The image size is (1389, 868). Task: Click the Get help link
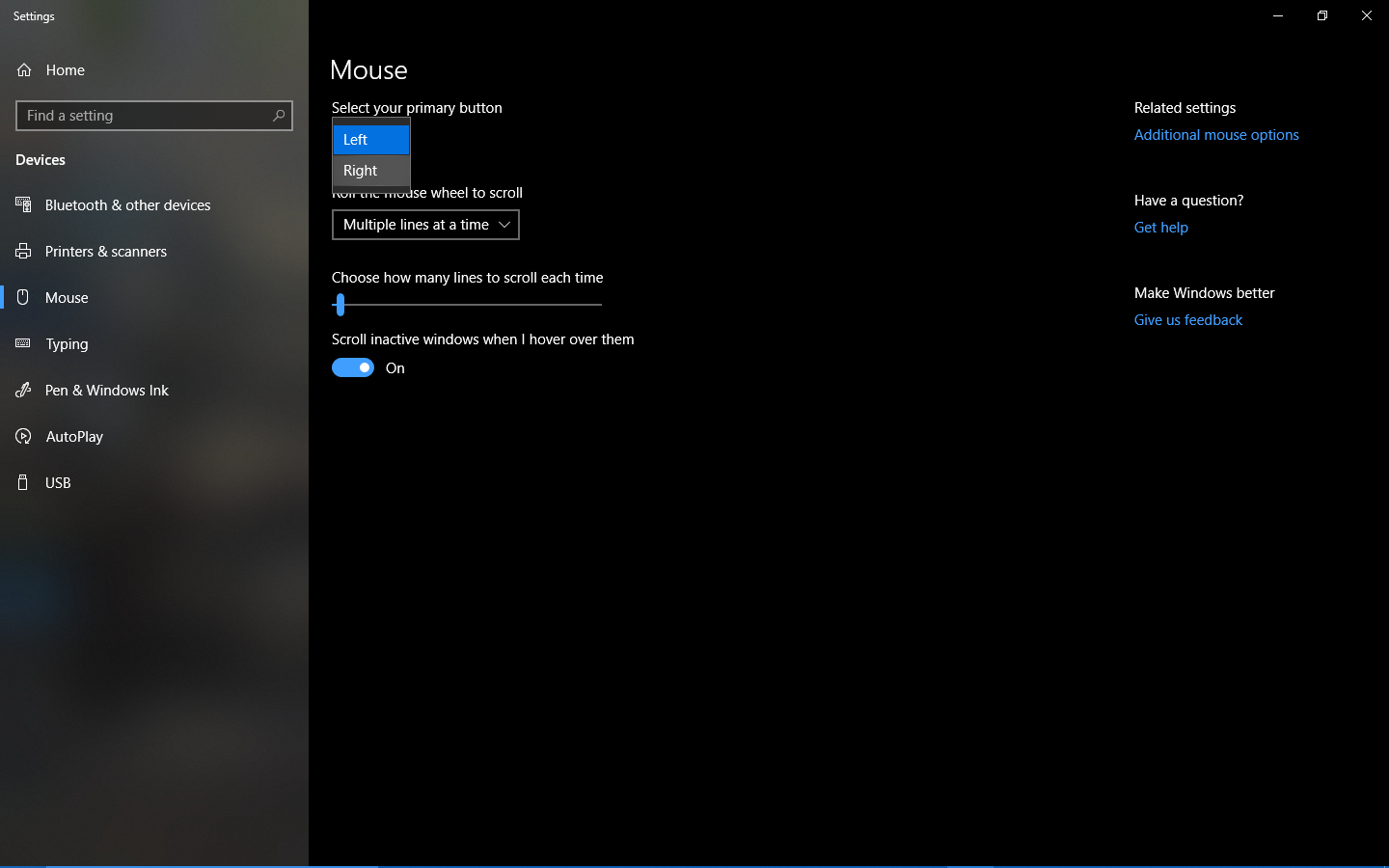click(x=1161, y=228)
